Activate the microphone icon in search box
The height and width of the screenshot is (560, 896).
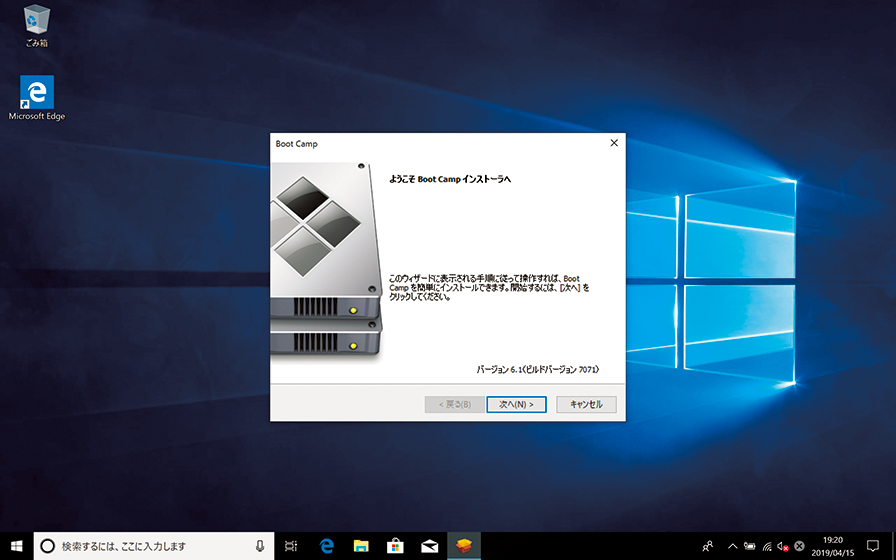pyautogui.click(x=259, y=546)
